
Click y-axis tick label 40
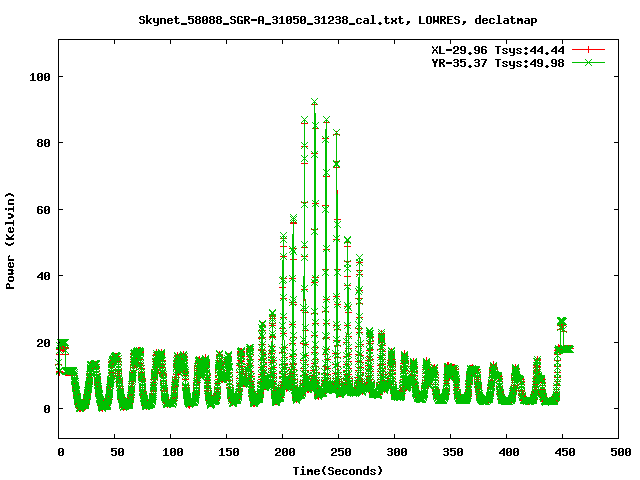(44, 276)
